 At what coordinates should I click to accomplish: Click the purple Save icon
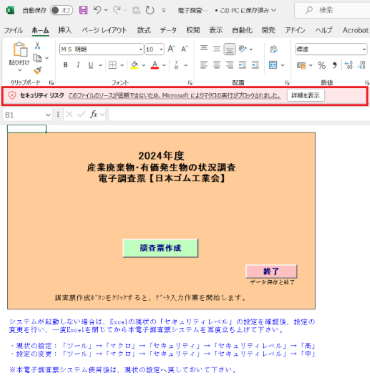83,10
